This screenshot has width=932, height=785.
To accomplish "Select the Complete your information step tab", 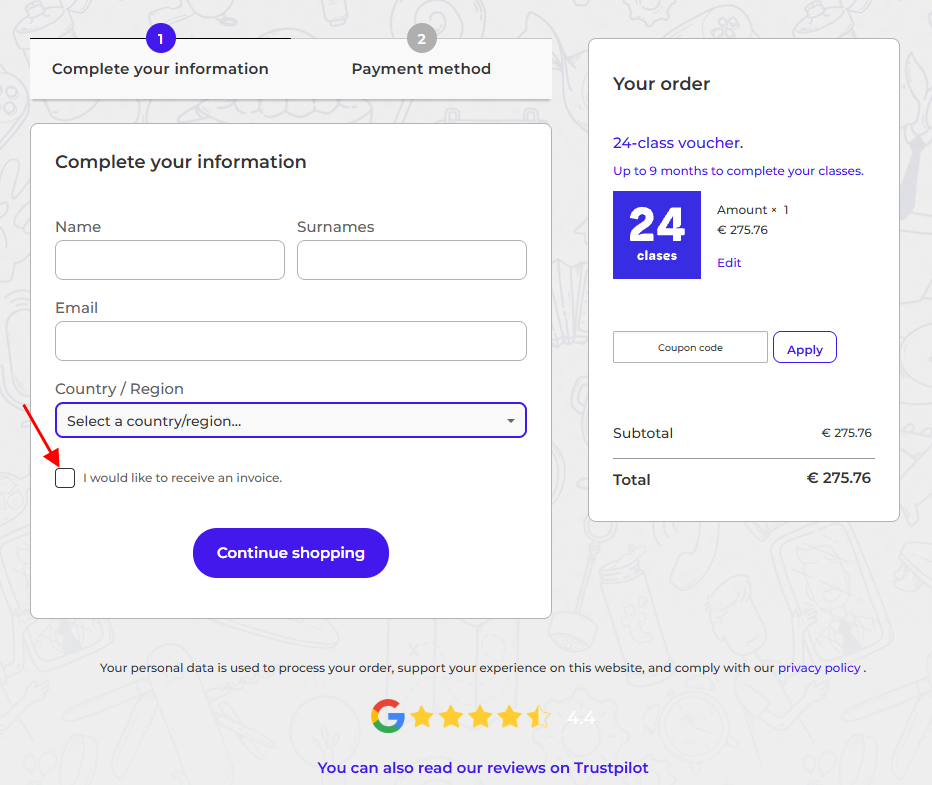I will click(160, 69).
